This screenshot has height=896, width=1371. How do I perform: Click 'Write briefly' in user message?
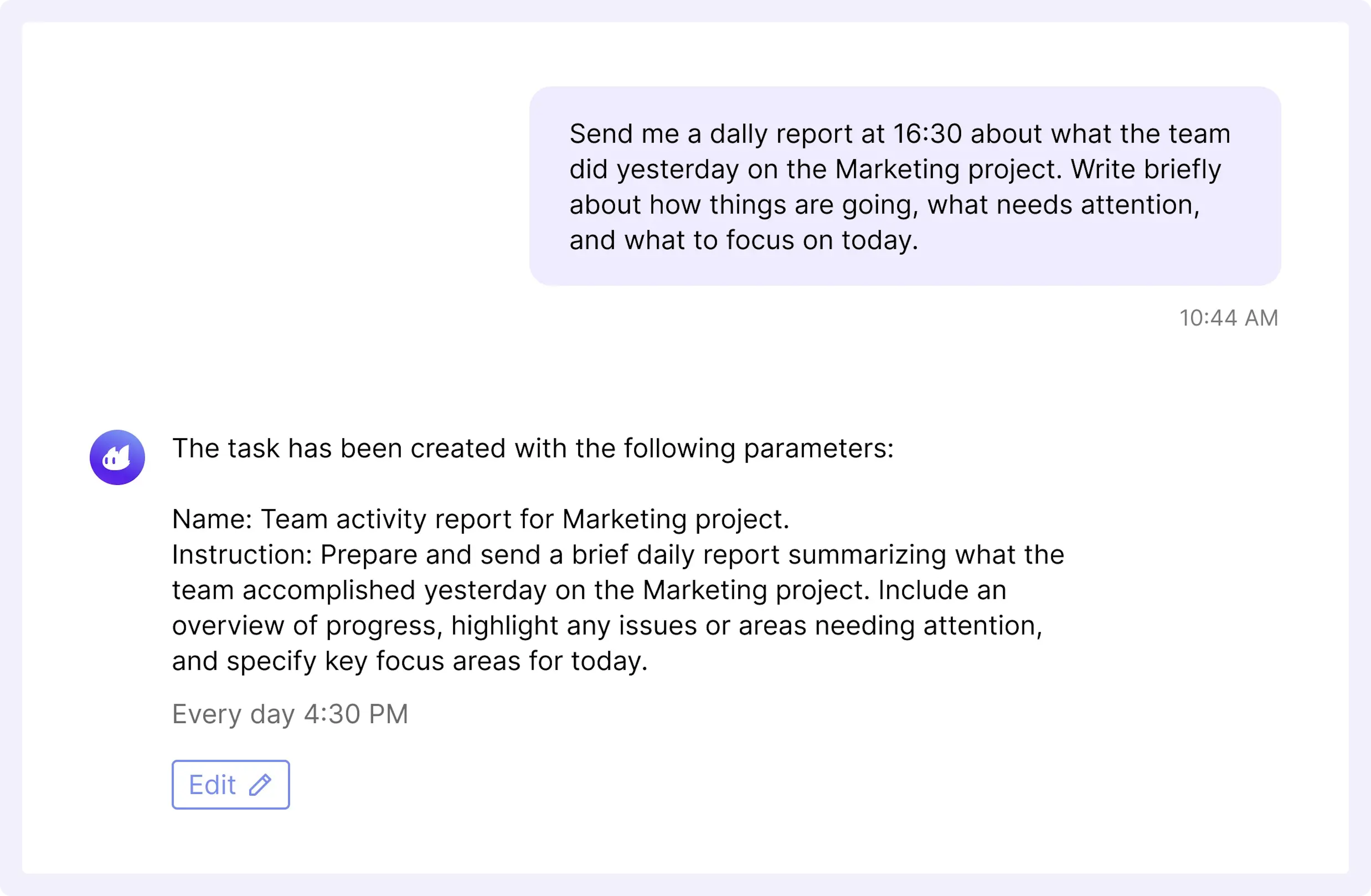pyautogui.click(x=1146, y=169)
